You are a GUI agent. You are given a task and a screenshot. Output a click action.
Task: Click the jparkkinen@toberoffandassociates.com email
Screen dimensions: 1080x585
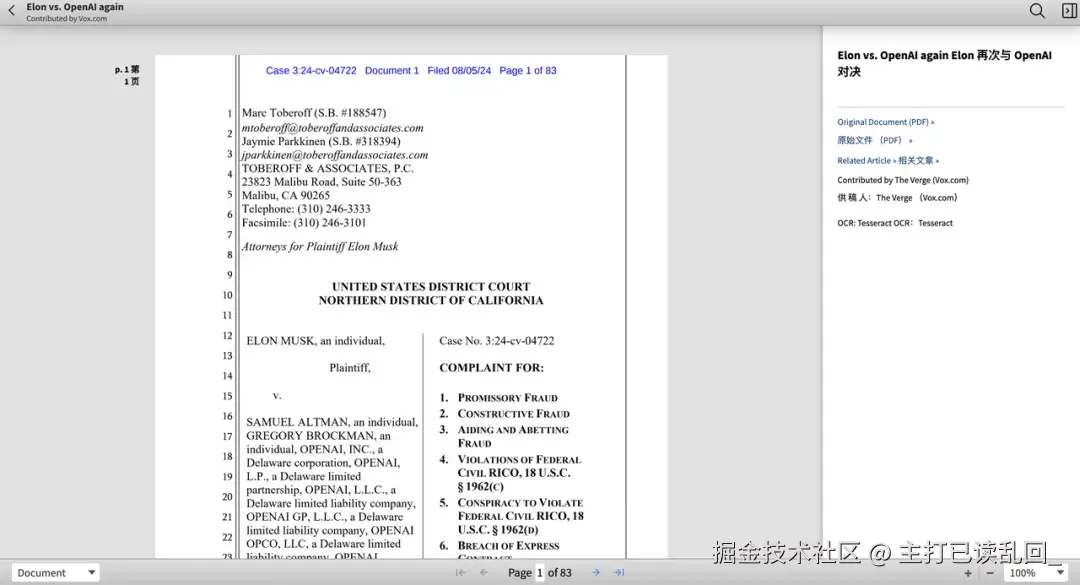coord(335,155)
